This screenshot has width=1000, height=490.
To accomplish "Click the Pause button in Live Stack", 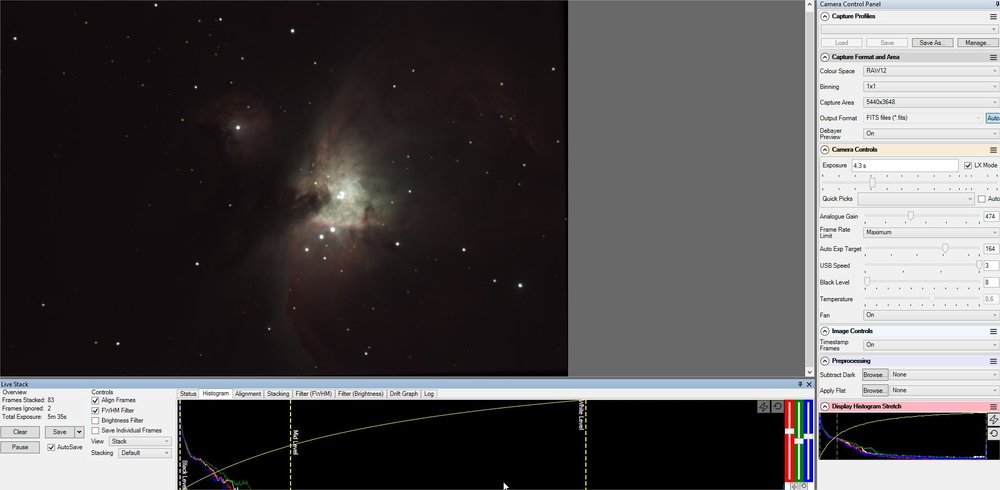I will (20, 447).
